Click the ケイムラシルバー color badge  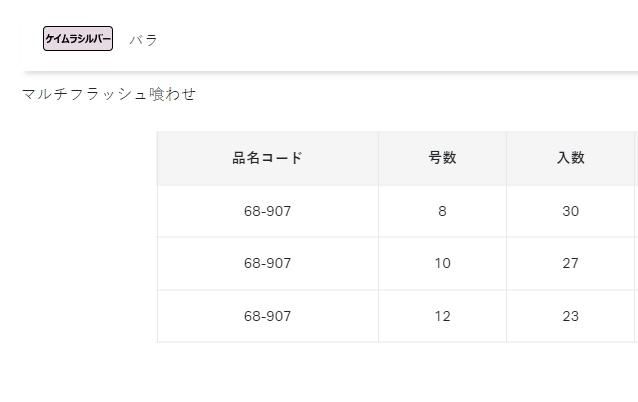coord(78,39)
